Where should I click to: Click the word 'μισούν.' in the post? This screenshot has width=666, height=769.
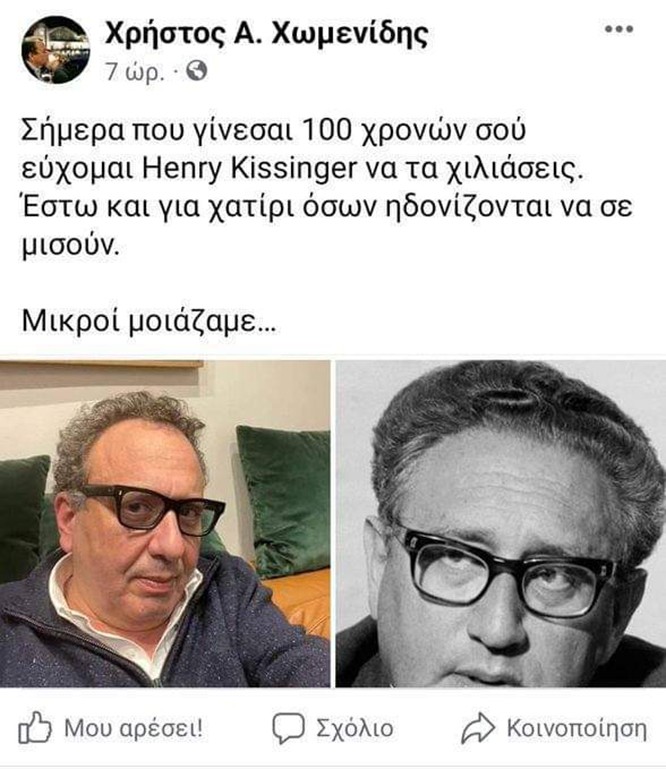tap(71, 245)
